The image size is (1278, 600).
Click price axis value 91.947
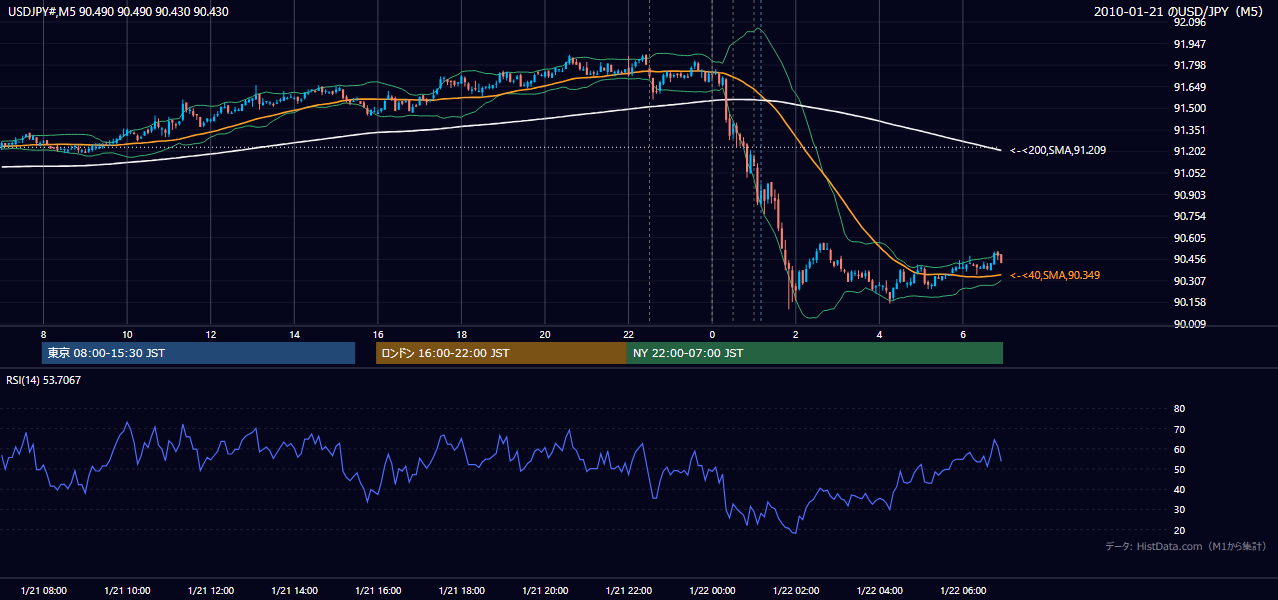[1190, 44]
